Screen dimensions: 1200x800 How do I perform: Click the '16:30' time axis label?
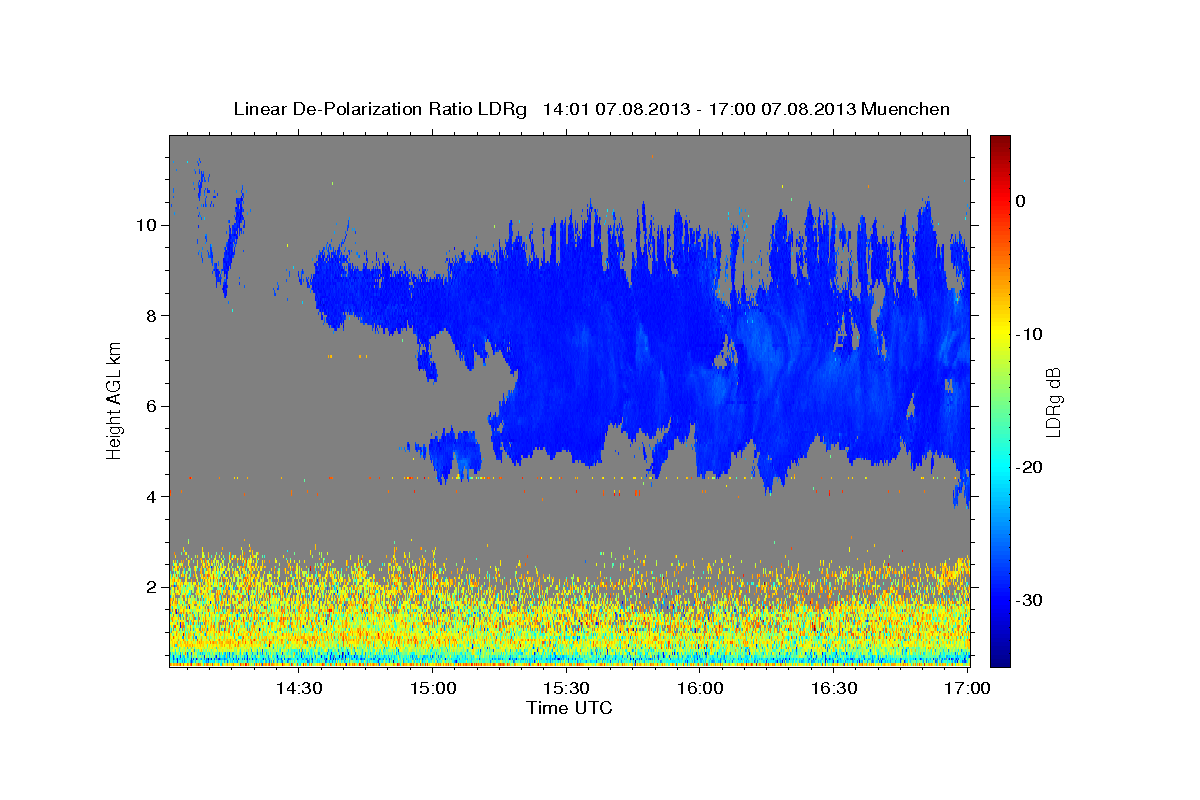point(834,689)
